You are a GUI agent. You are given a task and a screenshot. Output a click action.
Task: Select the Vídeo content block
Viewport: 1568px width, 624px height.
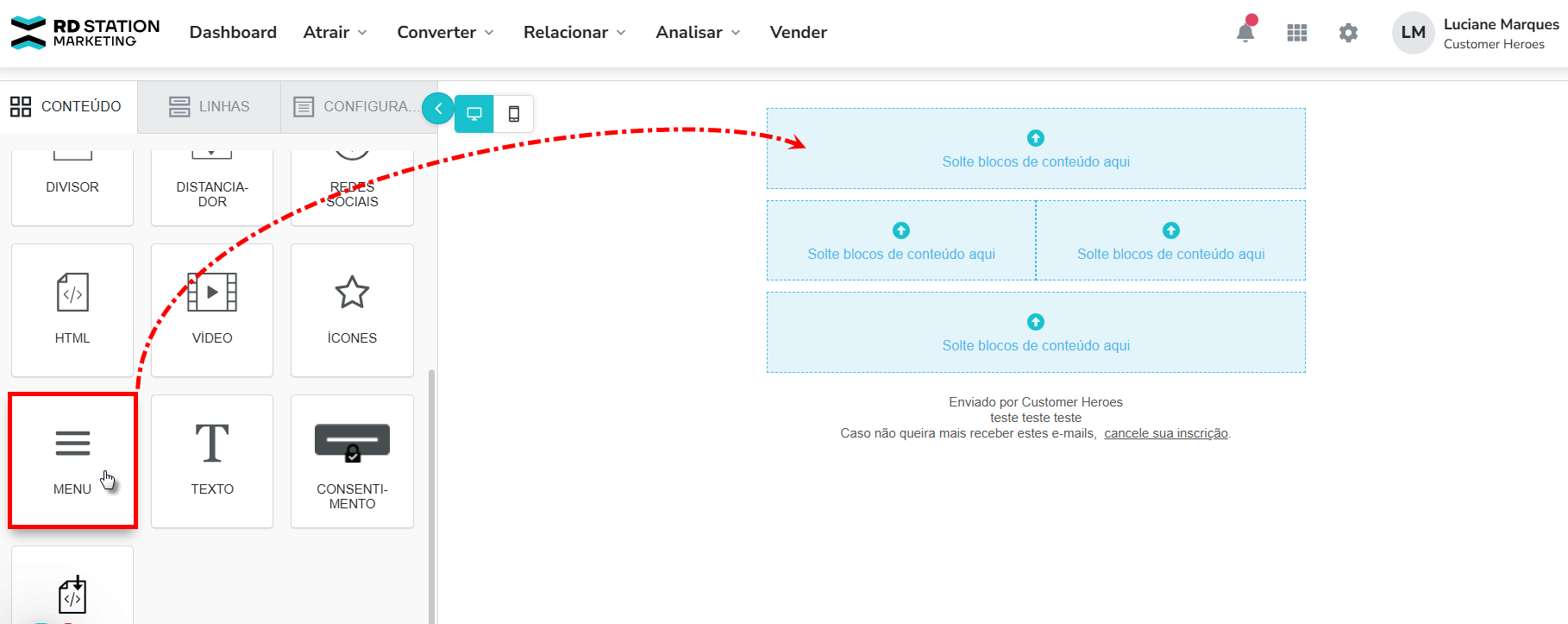tap(212, 310)
